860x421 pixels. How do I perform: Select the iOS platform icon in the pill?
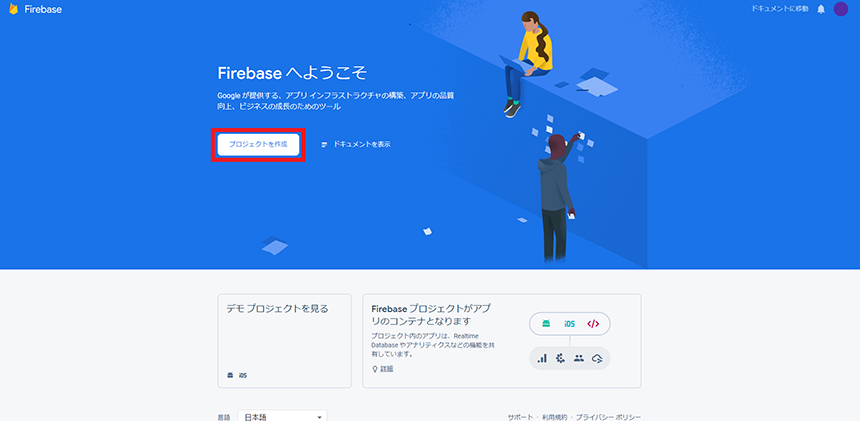569,323
